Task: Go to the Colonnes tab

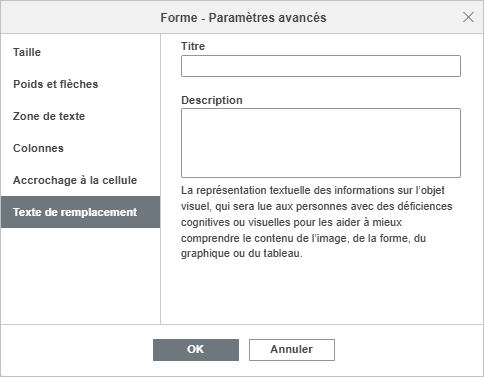Action: coord(80,148)
